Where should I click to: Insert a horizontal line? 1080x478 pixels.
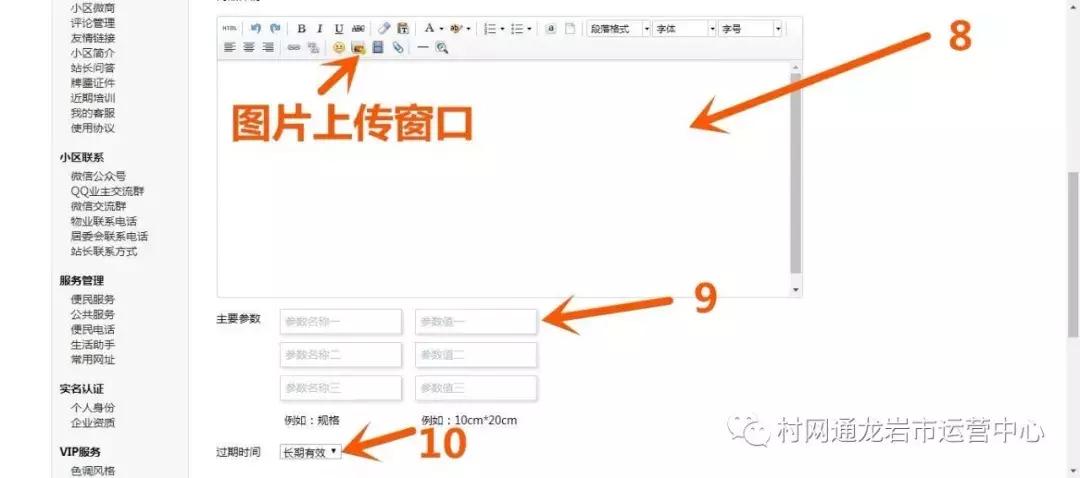coord(423,48)
